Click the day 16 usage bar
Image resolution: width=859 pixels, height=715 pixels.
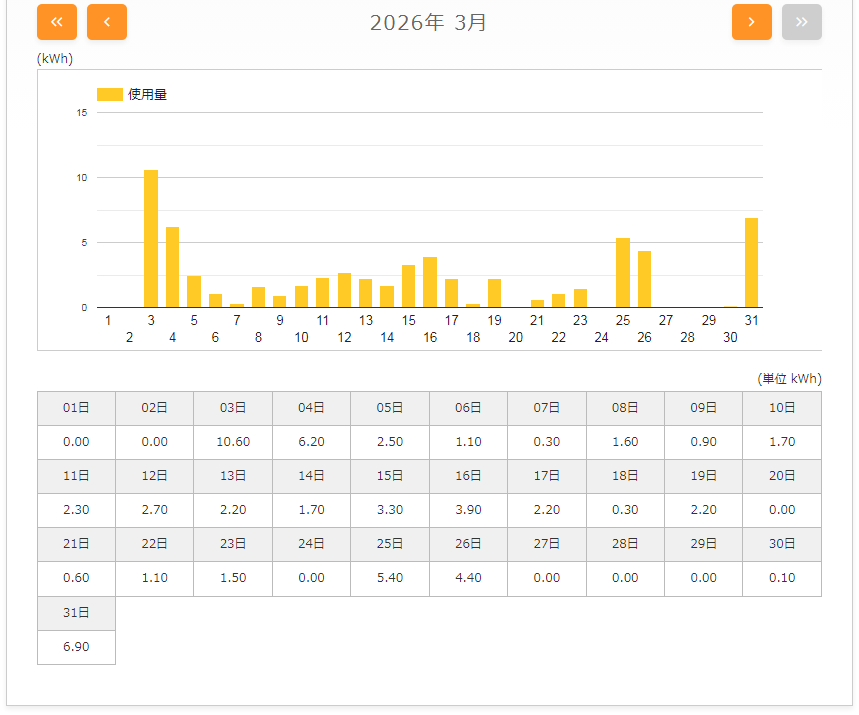tap(430, 282)
